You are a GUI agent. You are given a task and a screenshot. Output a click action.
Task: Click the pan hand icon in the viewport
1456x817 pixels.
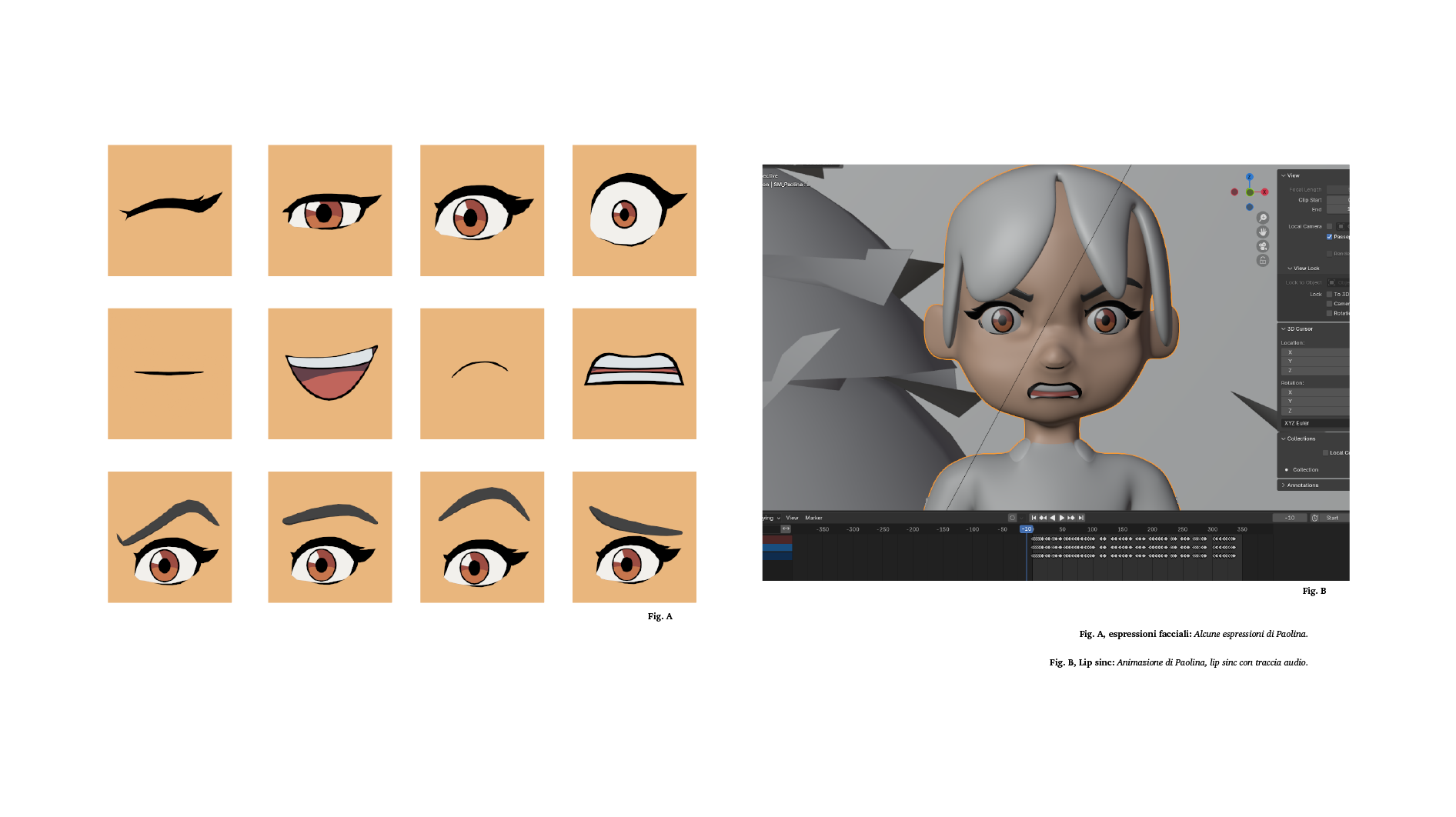pyautogui.click(x=1262, y=232)
